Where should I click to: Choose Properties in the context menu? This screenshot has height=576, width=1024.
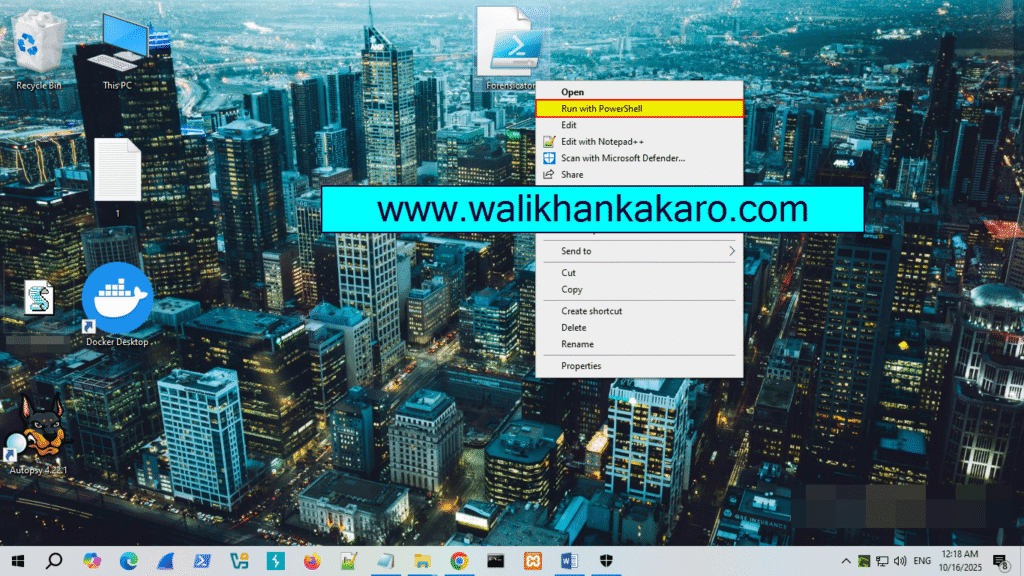pyautogui.click(x=581, y=366)
